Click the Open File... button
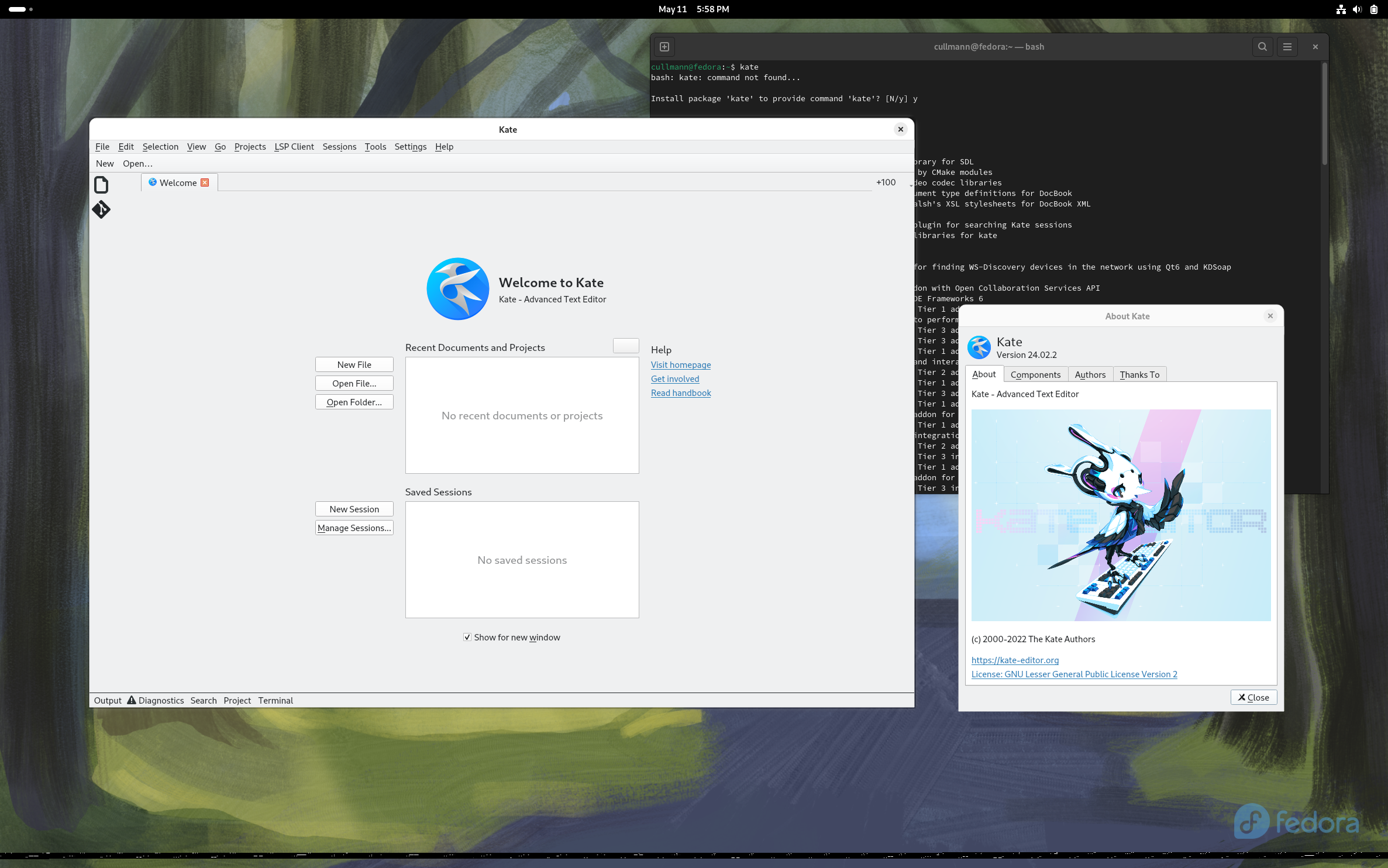Screen dimensions: 1388x868 [354, 383]
